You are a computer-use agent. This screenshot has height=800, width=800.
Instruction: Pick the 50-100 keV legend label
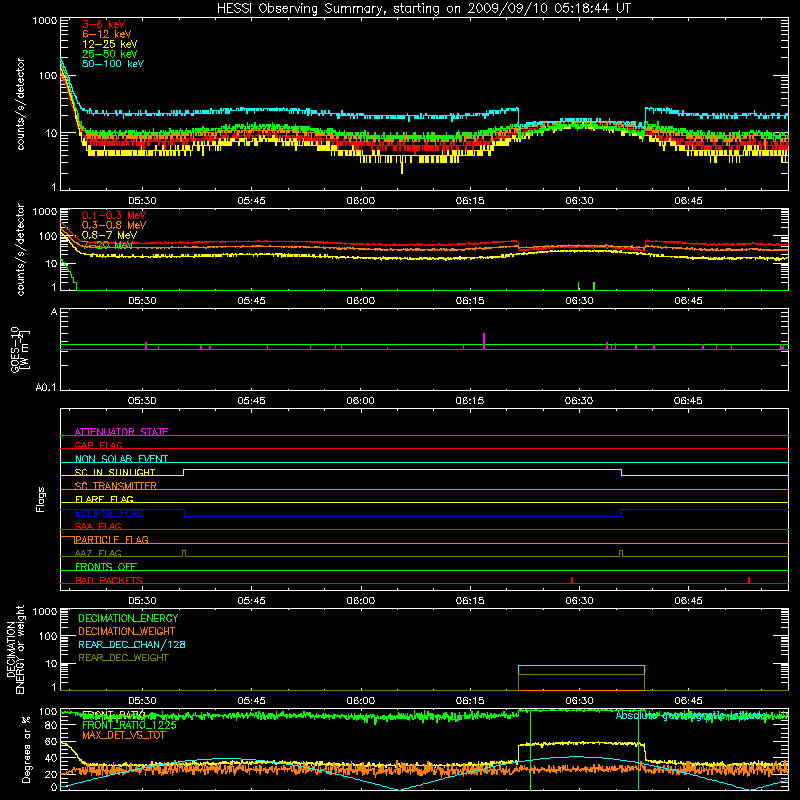[x=113, y=64]
